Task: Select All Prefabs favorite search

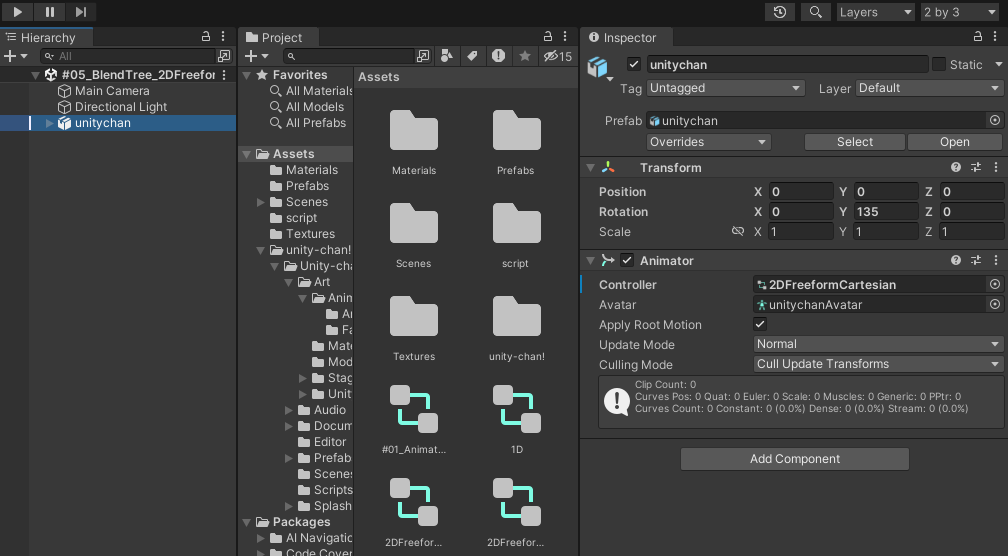Action: coord(308,123)
